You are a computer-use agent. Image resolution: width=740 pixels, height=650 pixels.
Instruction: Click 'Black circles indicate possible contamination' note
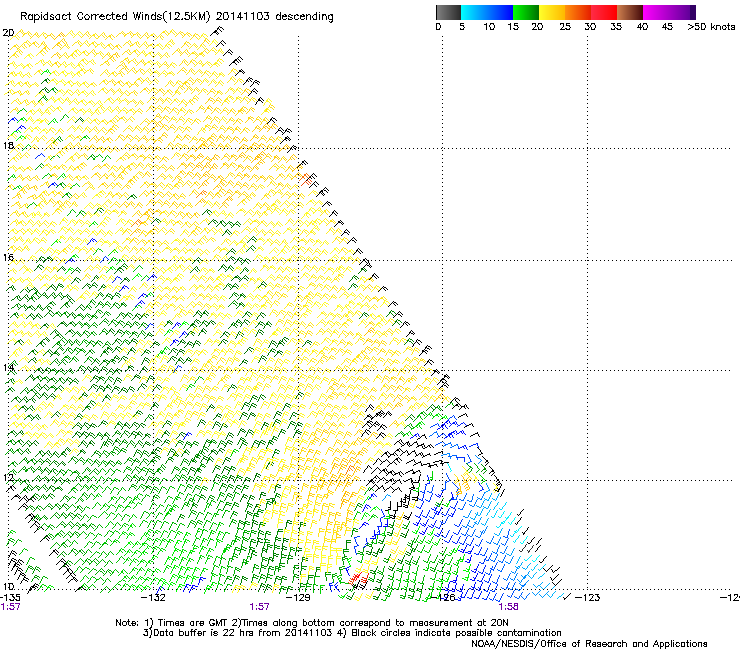[456, 633]
